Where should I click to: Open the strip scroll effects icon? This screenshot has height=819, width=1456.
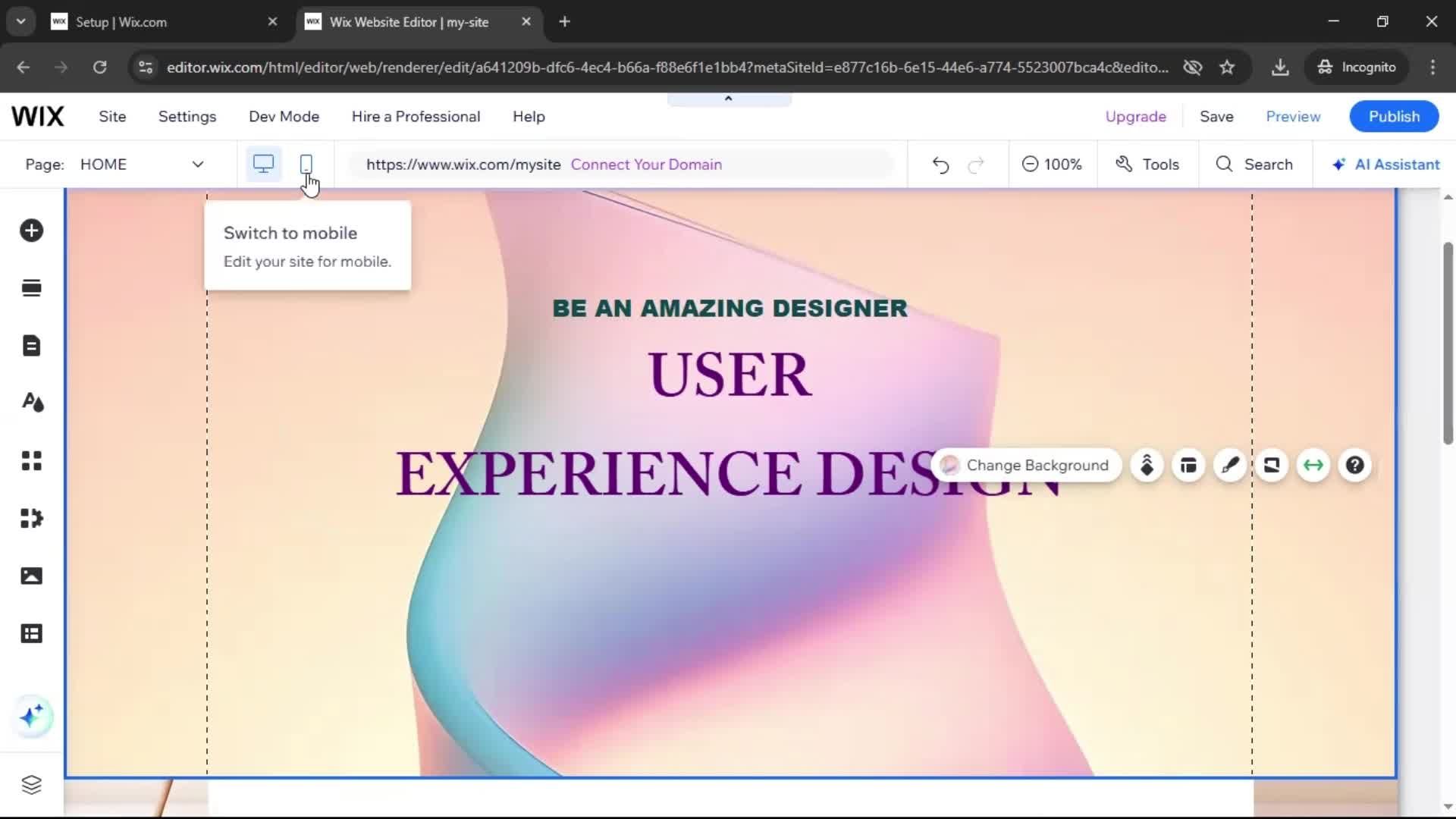[x=1272, y=465]
